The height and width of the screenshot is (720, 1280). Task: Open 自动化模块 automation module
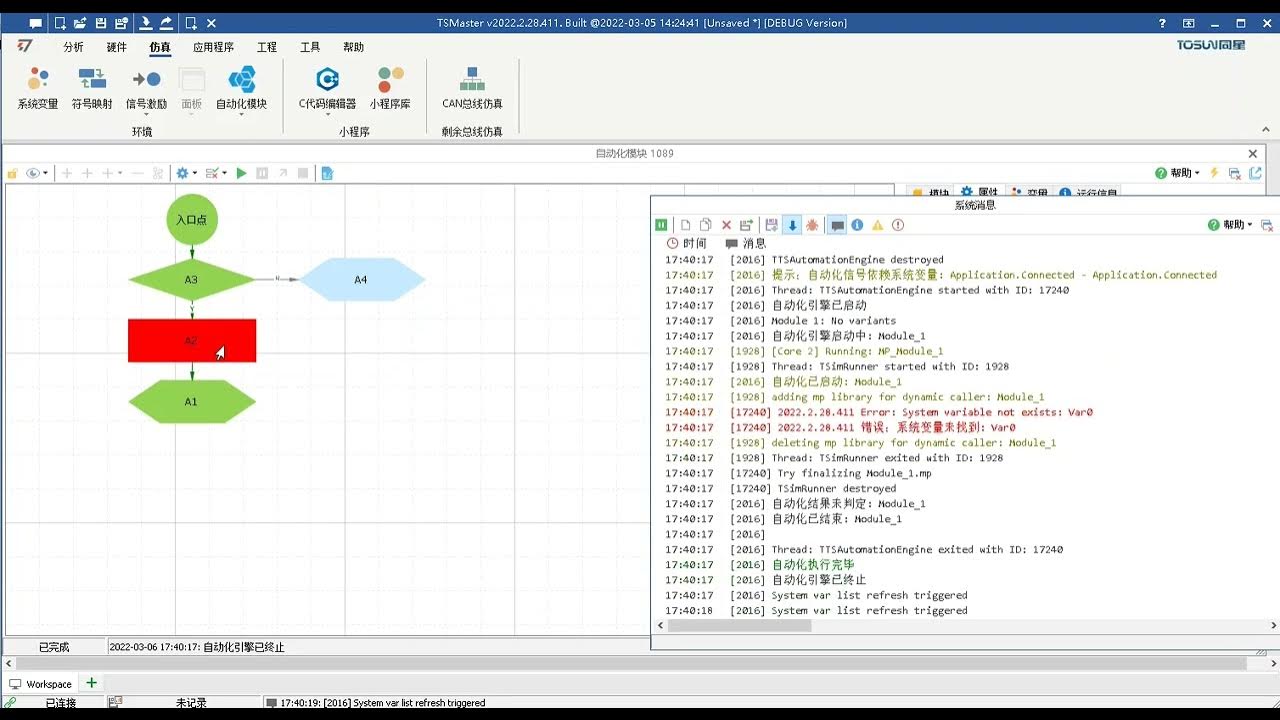click(x=242, y=88)
